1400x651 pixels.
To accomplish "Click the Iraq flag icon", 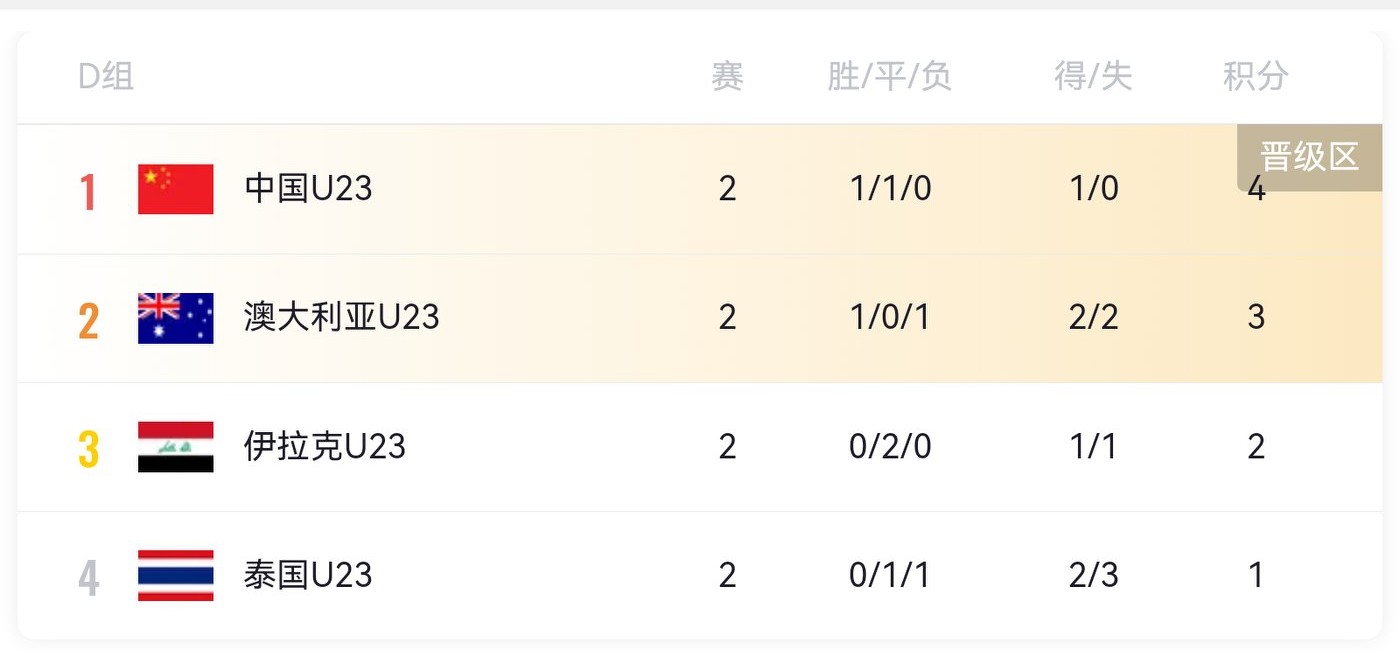I will click(175, 446).
